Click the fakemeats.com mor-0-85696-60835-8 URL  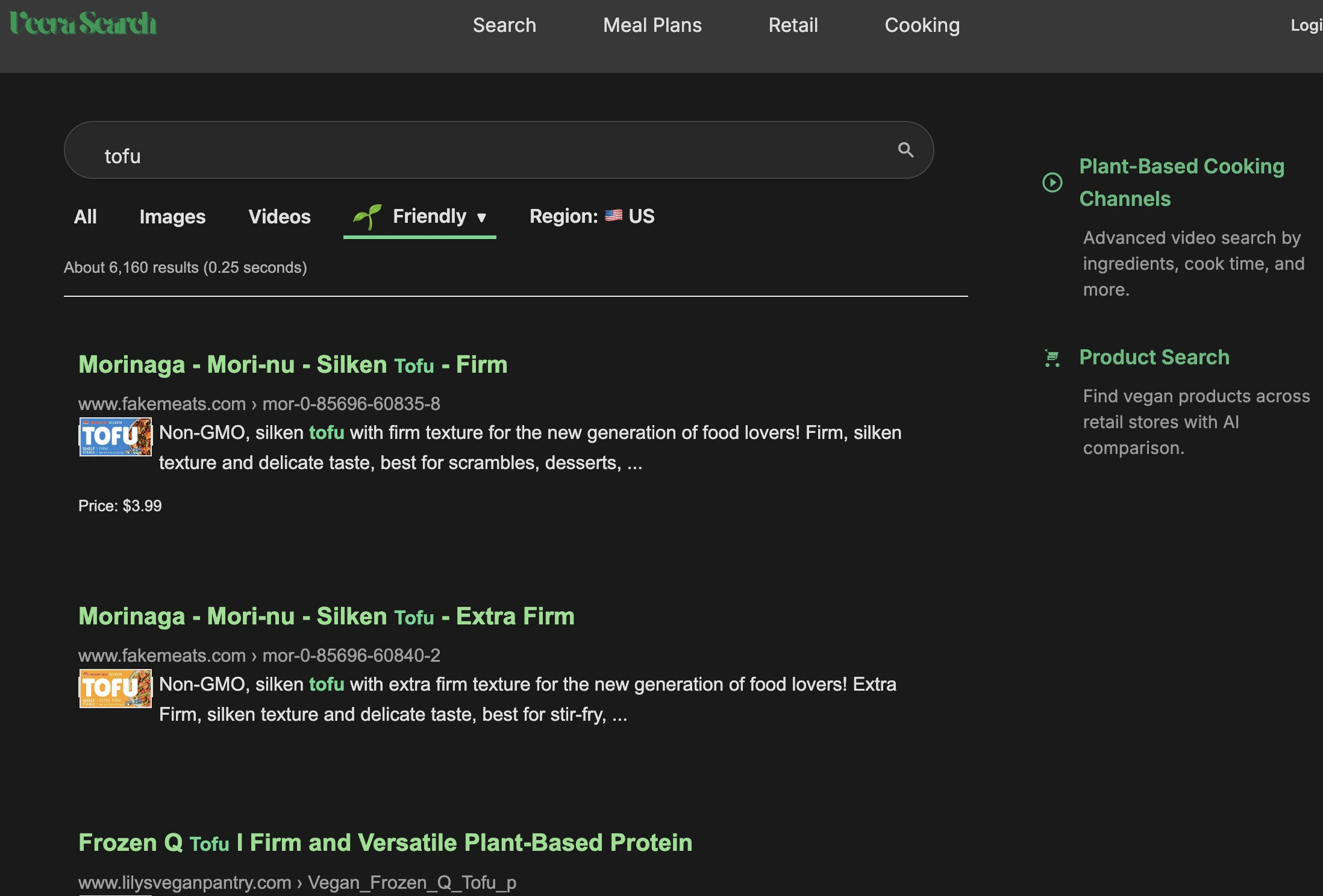tap(259, 403)
